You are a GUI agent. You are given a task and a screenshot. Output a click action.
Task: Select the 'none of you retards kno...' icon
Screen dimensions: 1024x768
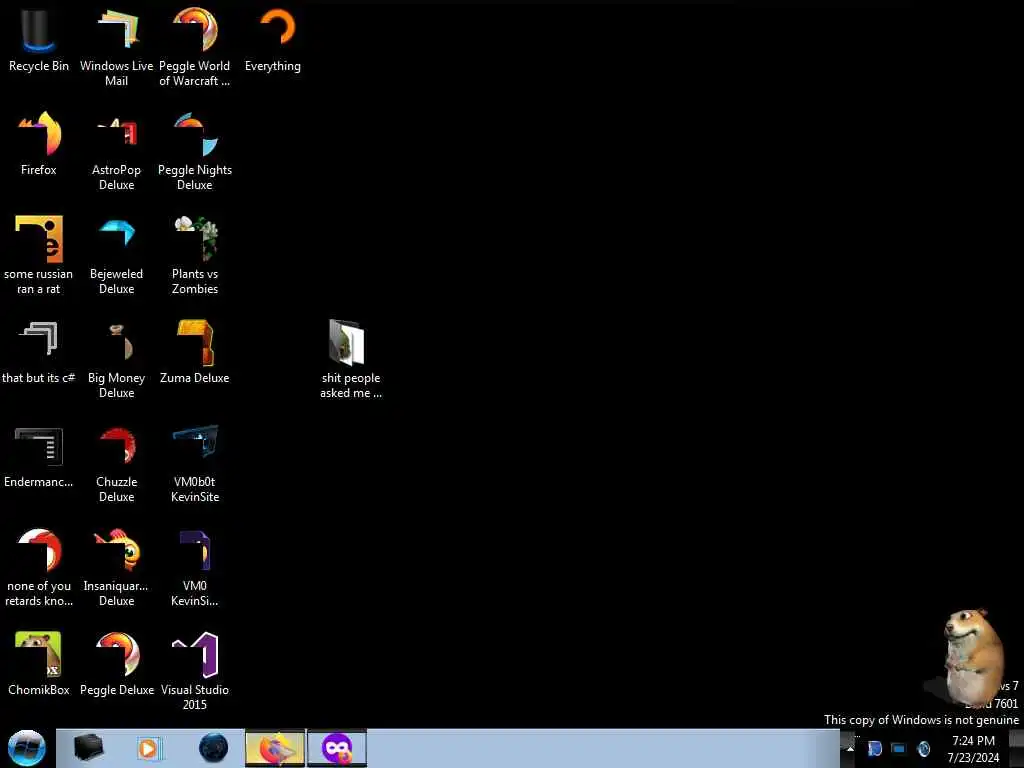[39, 568]
